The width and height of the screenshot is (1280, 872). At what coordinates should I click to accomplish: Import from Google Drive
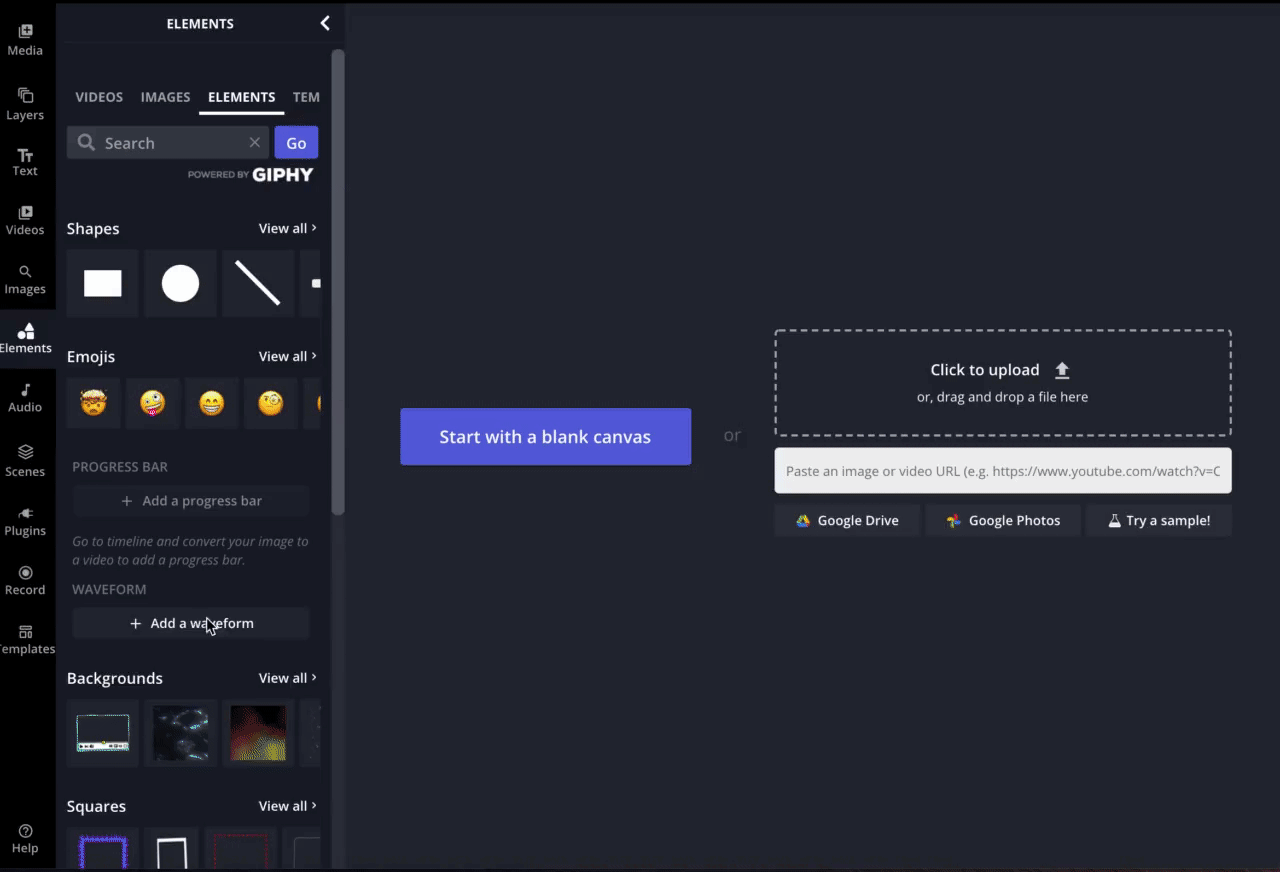click(847, 520)
